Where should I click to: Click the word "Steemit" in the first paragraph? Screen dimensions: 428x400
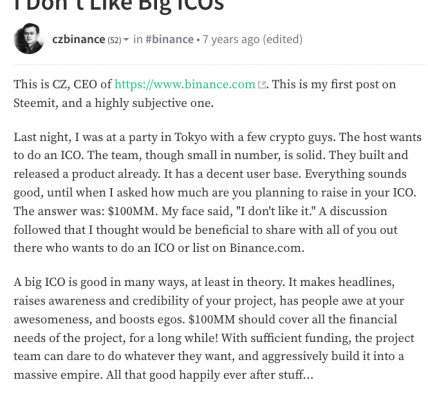point(33,103)
